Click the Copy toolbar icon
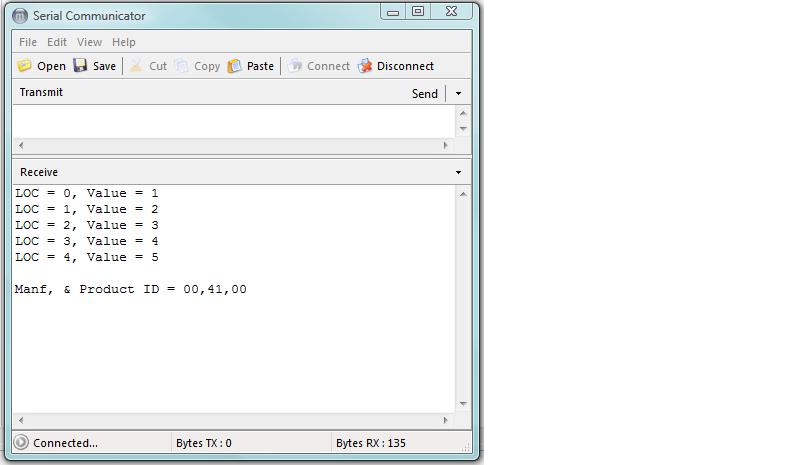The height and width of the screenshot is (465, 785). (182, 66)
